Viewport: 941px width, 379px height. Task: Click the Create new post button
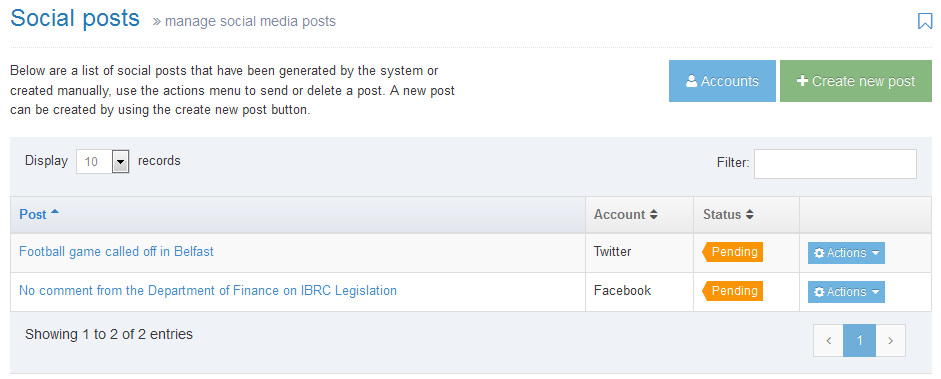pyautogui.click(x=856, y=81)
